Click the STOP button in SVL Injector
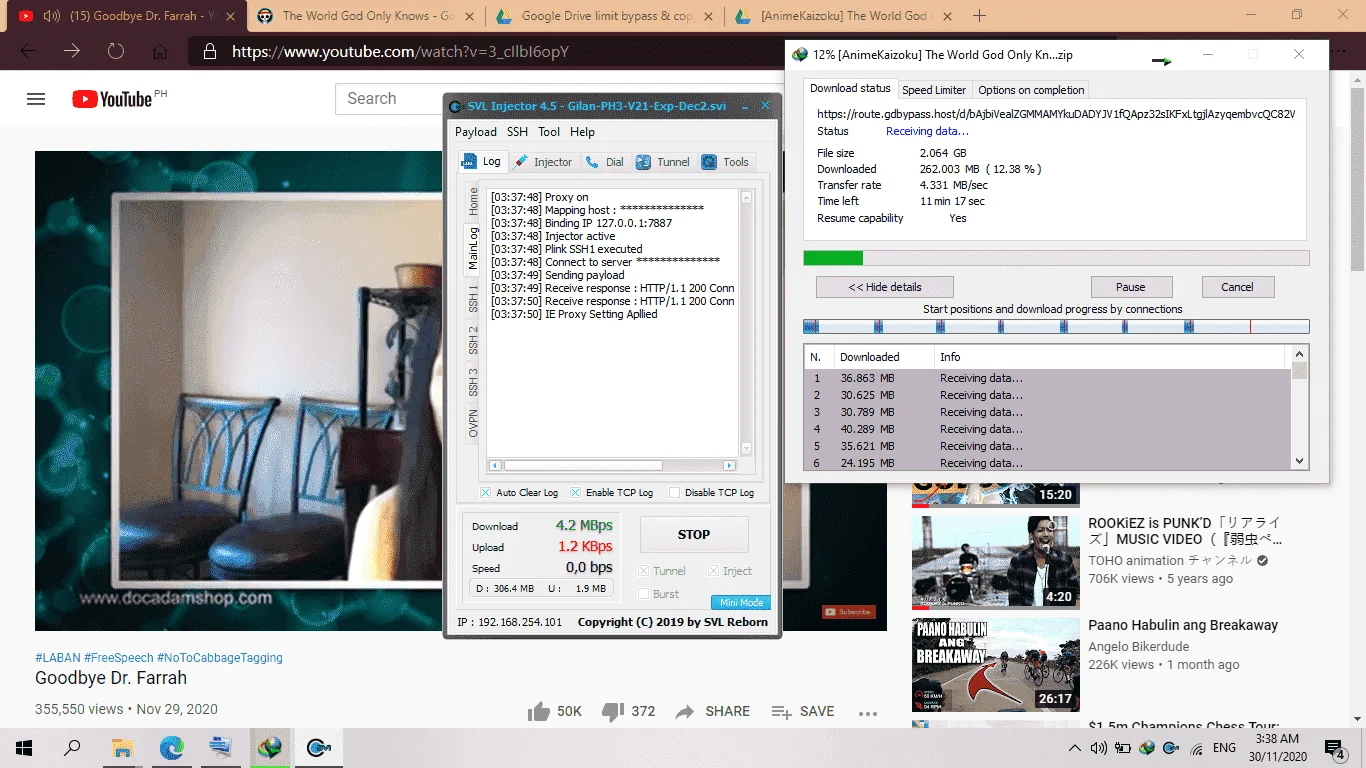Viewport: 1366px width, 768px height. pos(694,535)
